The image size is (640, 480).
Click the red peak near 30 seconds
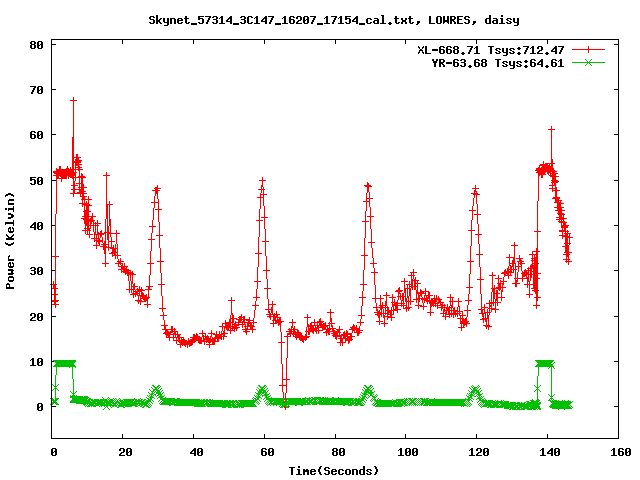click(x=157, y=189)
